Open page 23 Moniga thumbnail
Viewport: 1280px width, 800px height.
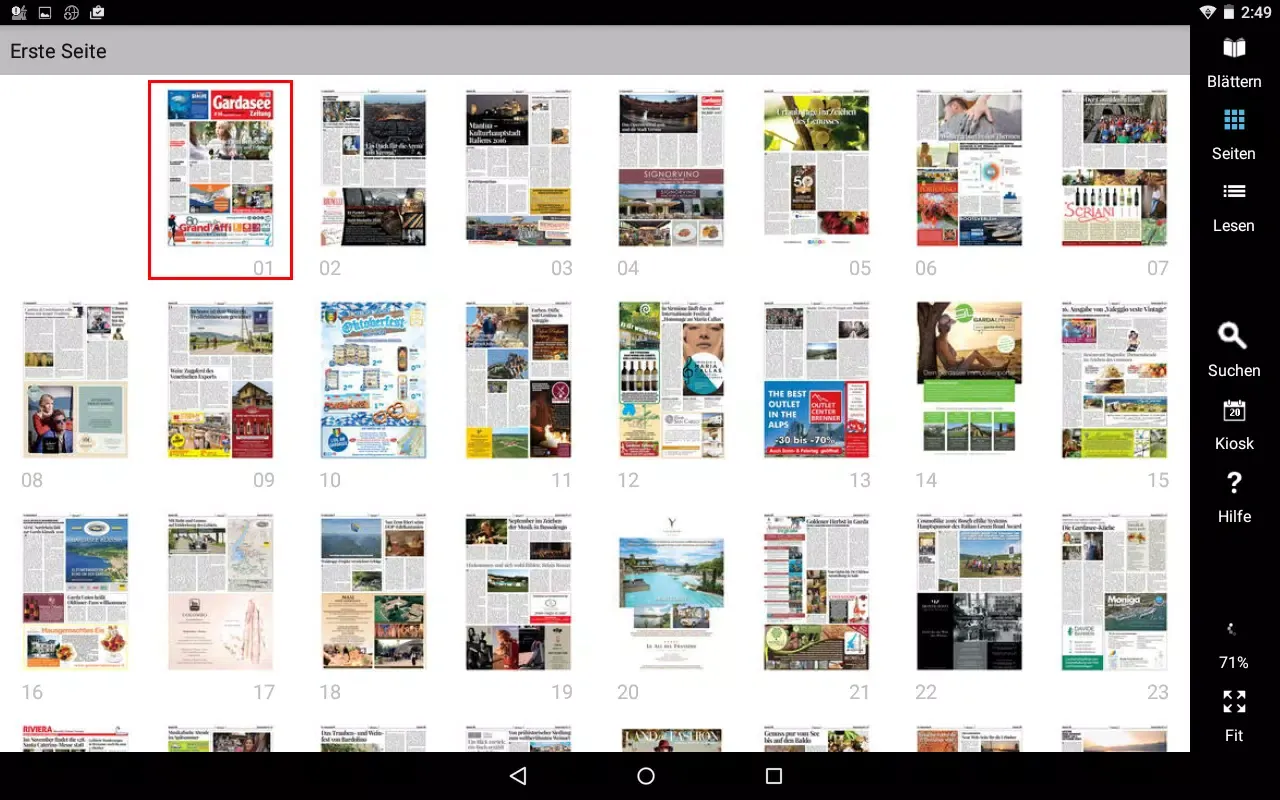coord(1115,593)
